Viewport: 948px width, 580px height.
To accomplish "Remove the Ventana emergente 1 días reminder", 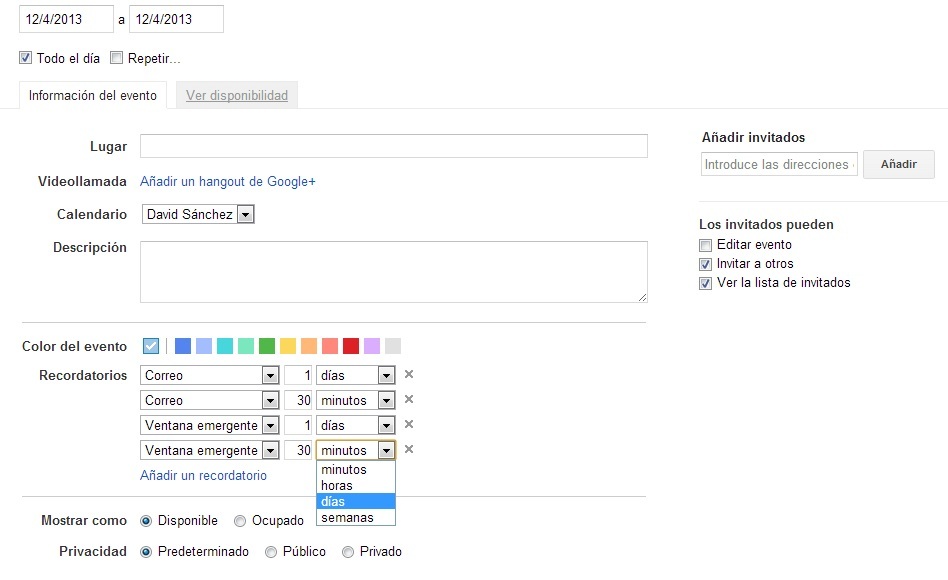I will point(408,425).
